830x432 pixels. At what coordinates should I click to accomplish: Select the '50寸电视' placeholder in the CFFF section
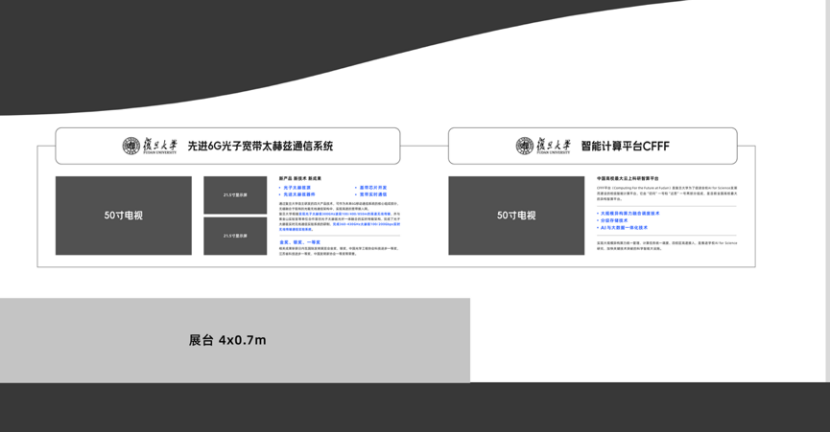(516, 215)
